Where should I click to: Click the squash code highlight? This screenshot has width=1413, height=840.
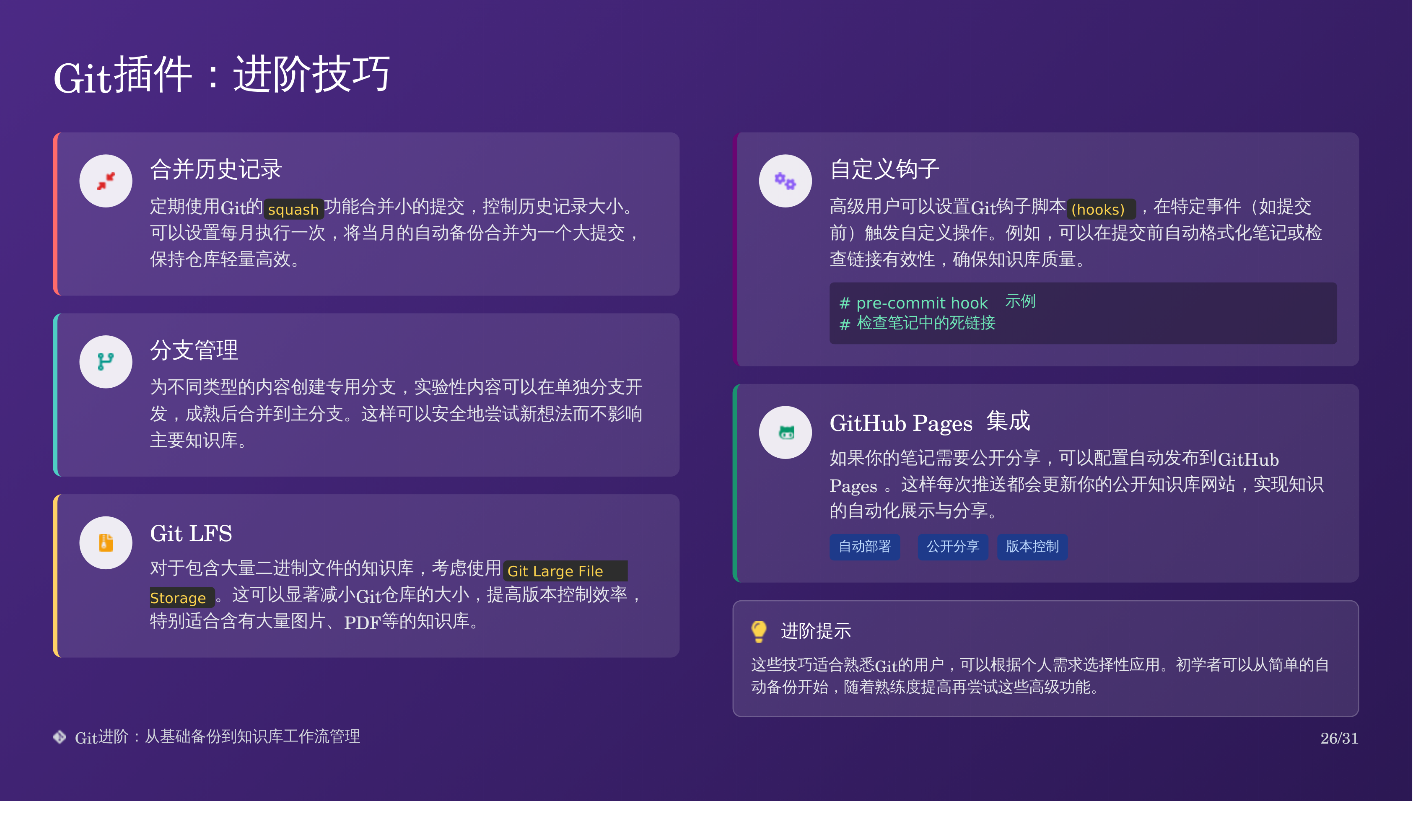point(293,210)
